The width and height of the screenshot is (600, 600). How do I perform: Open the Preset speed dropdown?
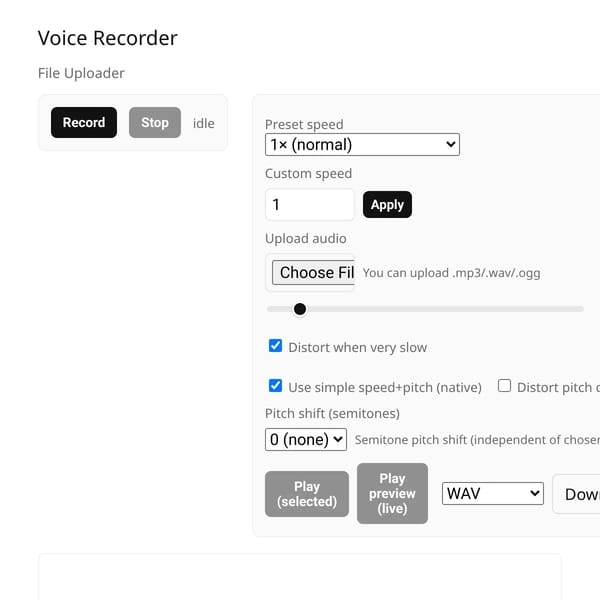(362, 145)
